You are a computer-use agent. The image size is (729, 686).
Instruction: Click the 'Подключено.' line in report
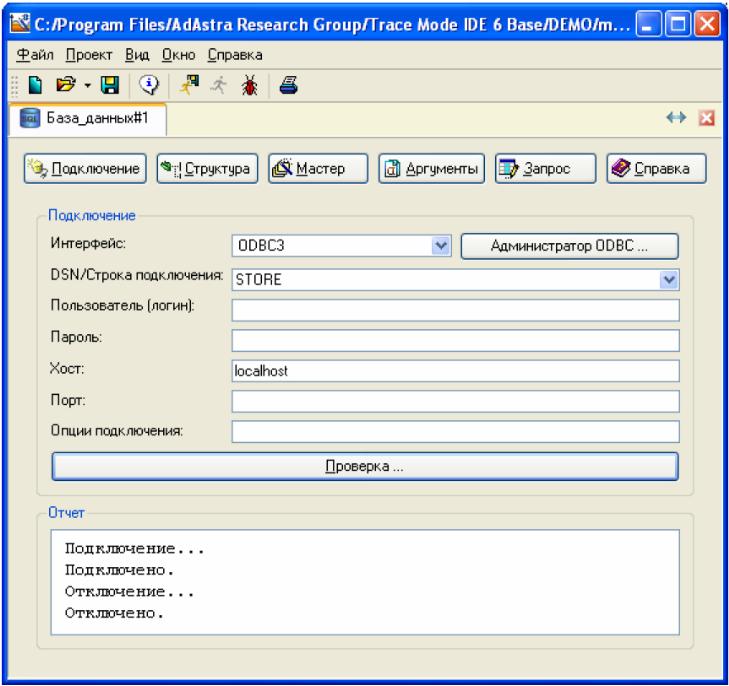(119, 570)
